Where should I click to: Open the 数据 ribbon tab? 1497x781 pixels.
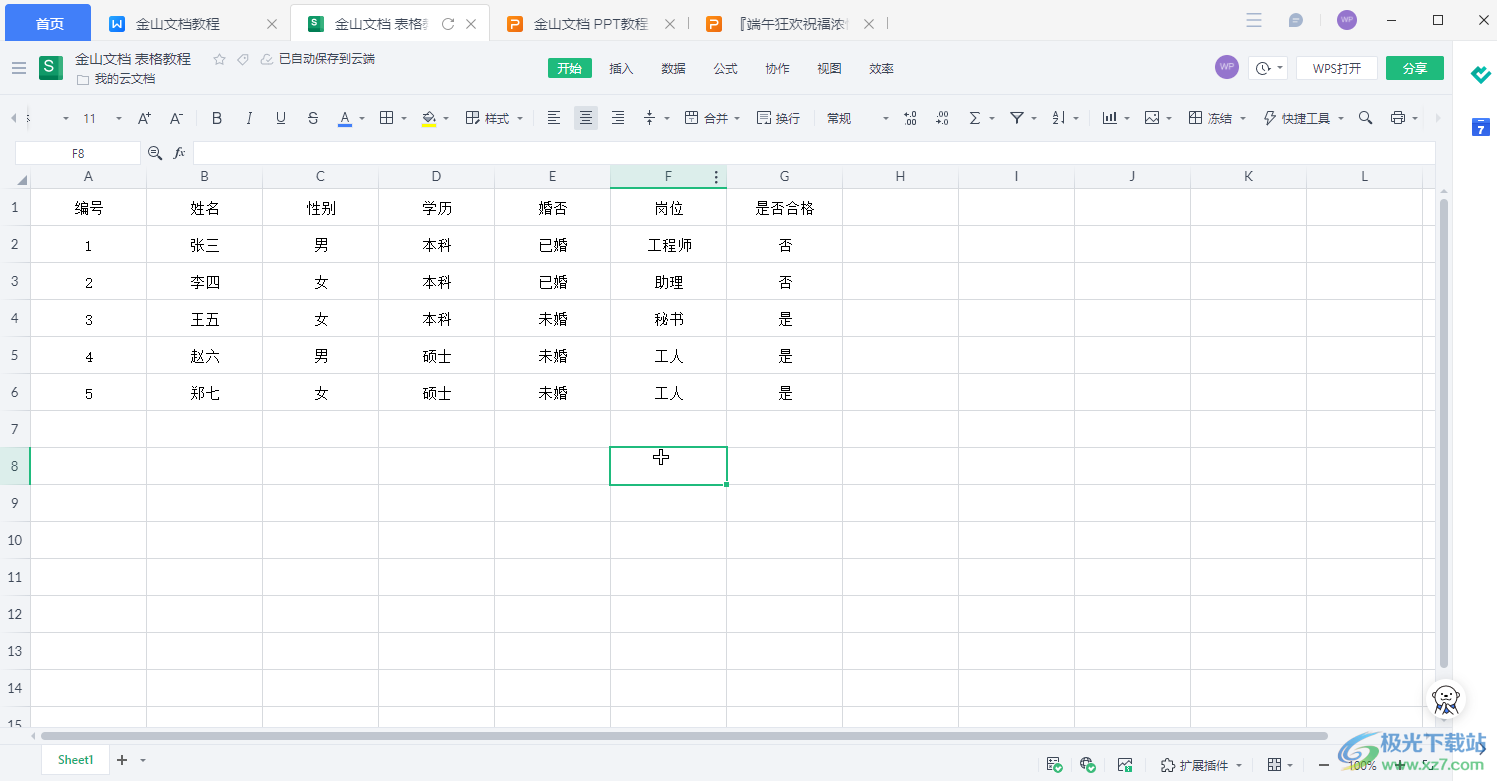pyautogui.click(x=674, y=68)
